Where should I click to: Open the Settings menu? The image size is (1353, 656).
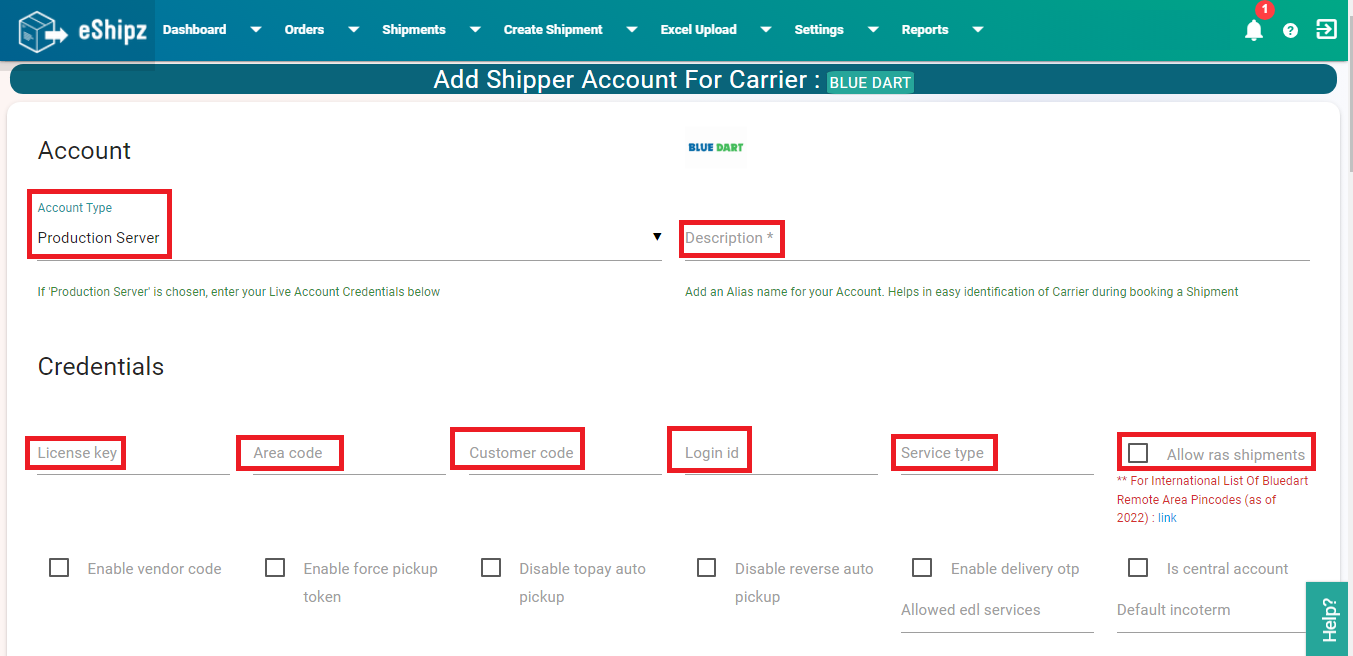[x=819, y=30]
